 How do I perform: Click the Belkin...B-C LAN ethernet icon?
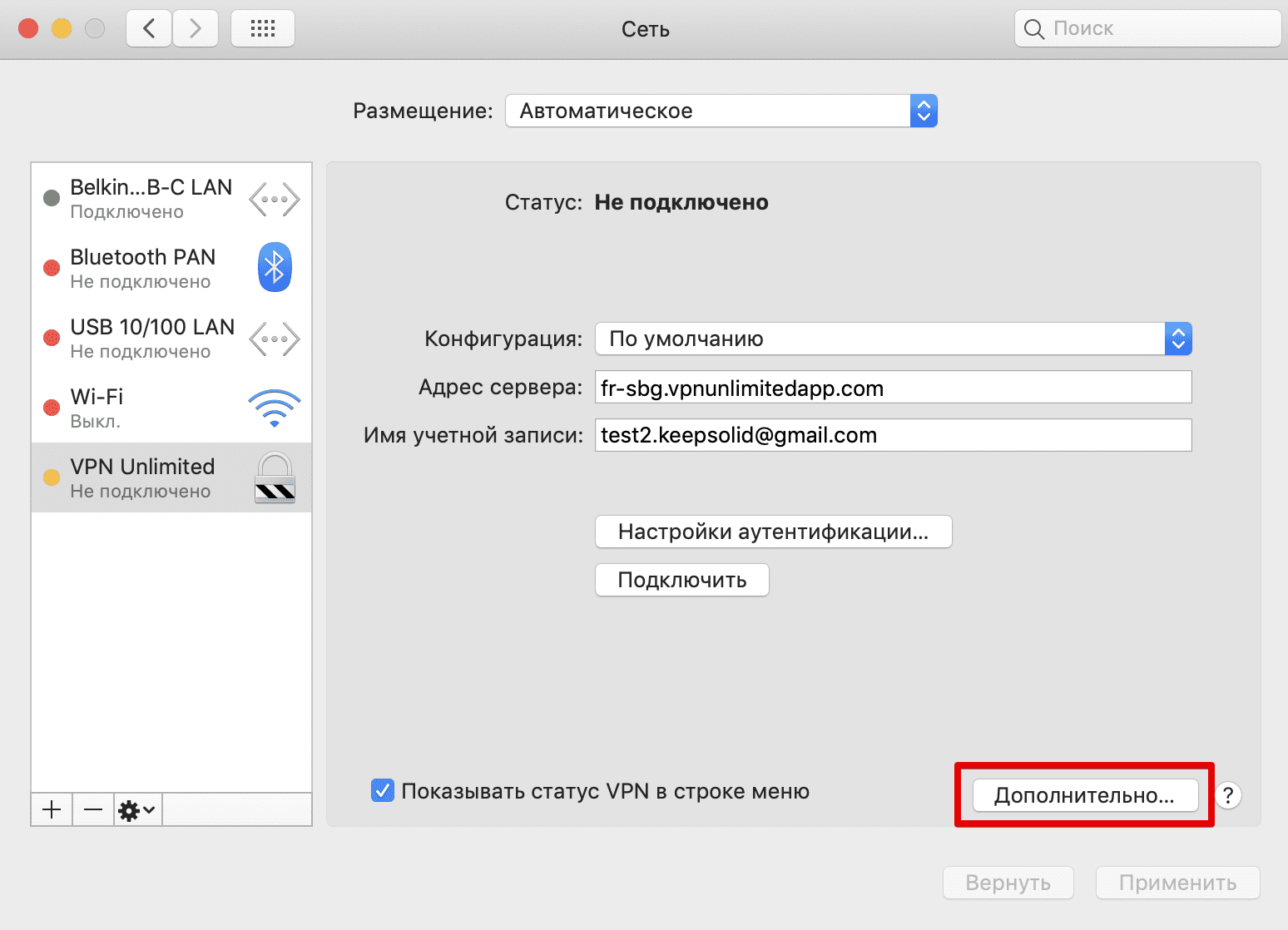[274, 198]
